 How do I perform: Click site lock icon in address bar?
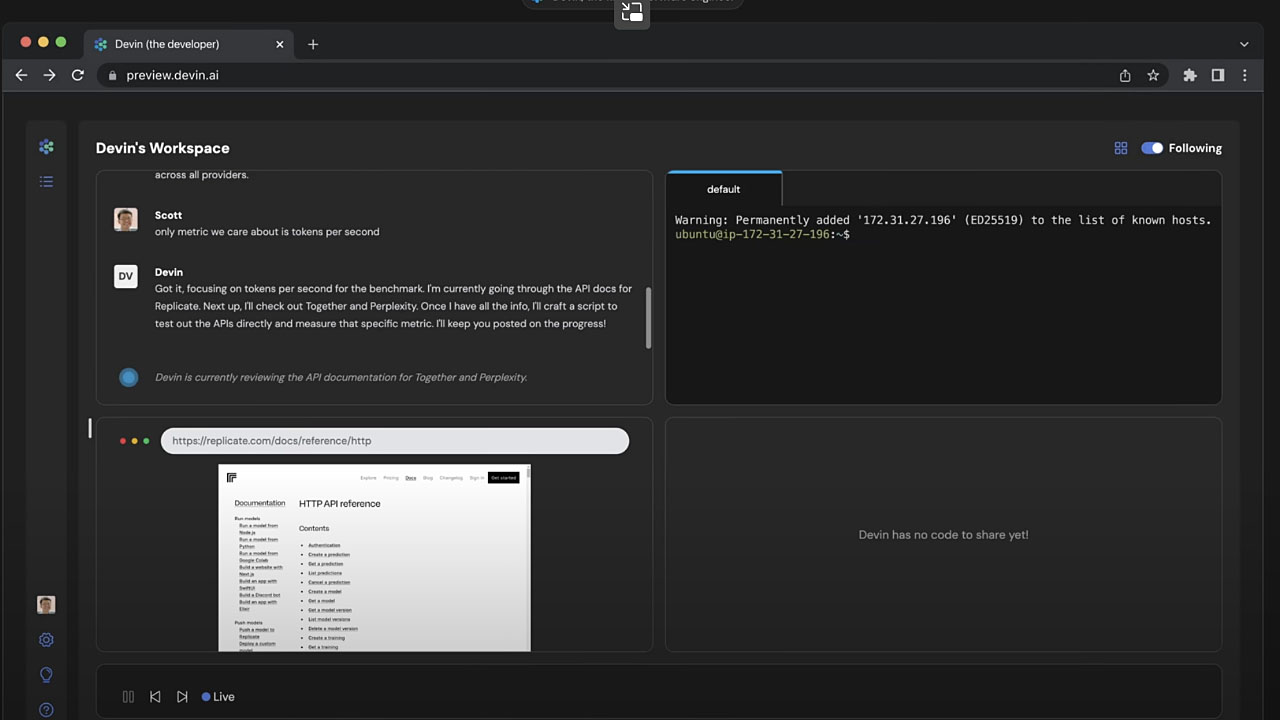pyautogui.click(x=112, y=75)
